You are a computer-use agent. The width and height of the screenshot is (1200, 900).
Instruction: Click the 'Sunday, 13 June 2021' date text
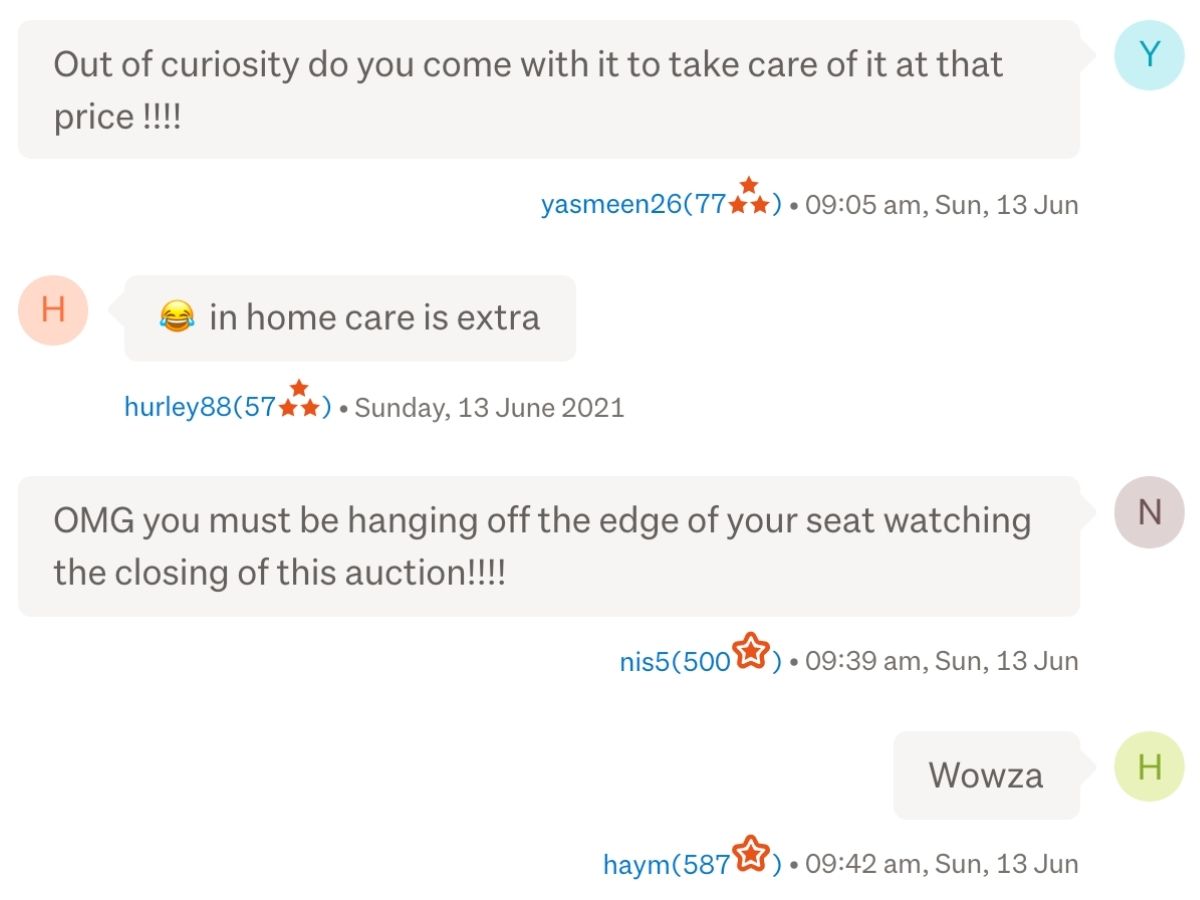(489, 408)
